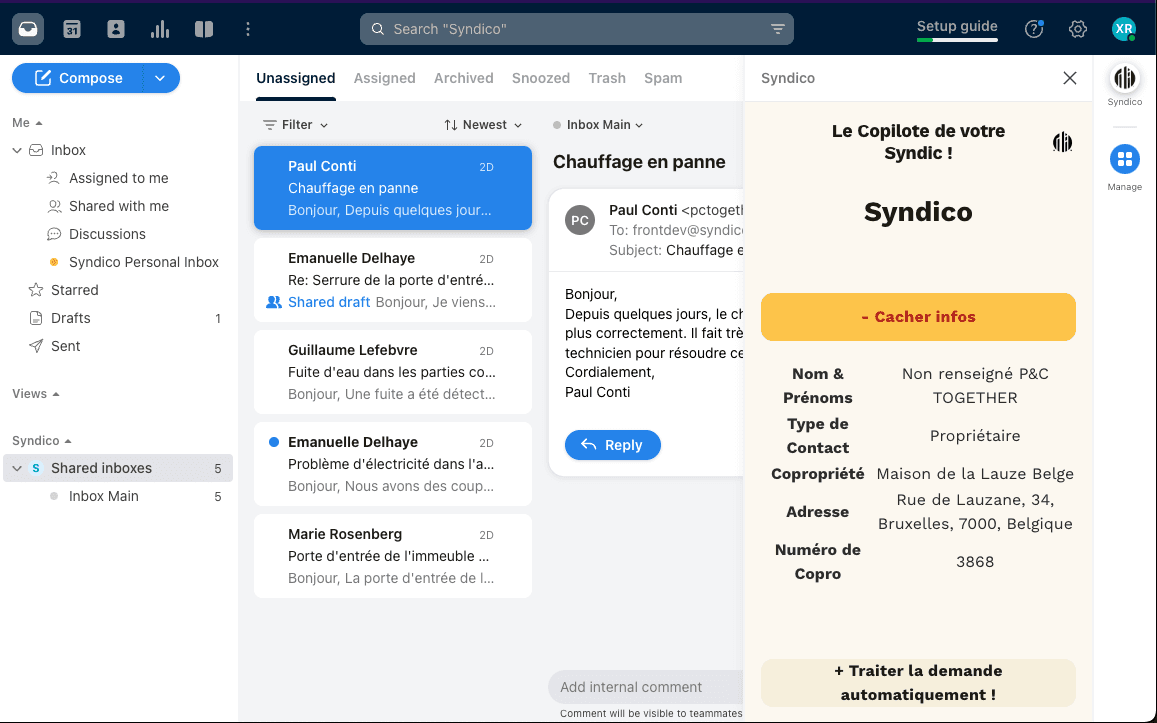Open the knowledge base book icon
Image resolution: width=1157 pixels, height=723 pixels.
click(204, 30)
